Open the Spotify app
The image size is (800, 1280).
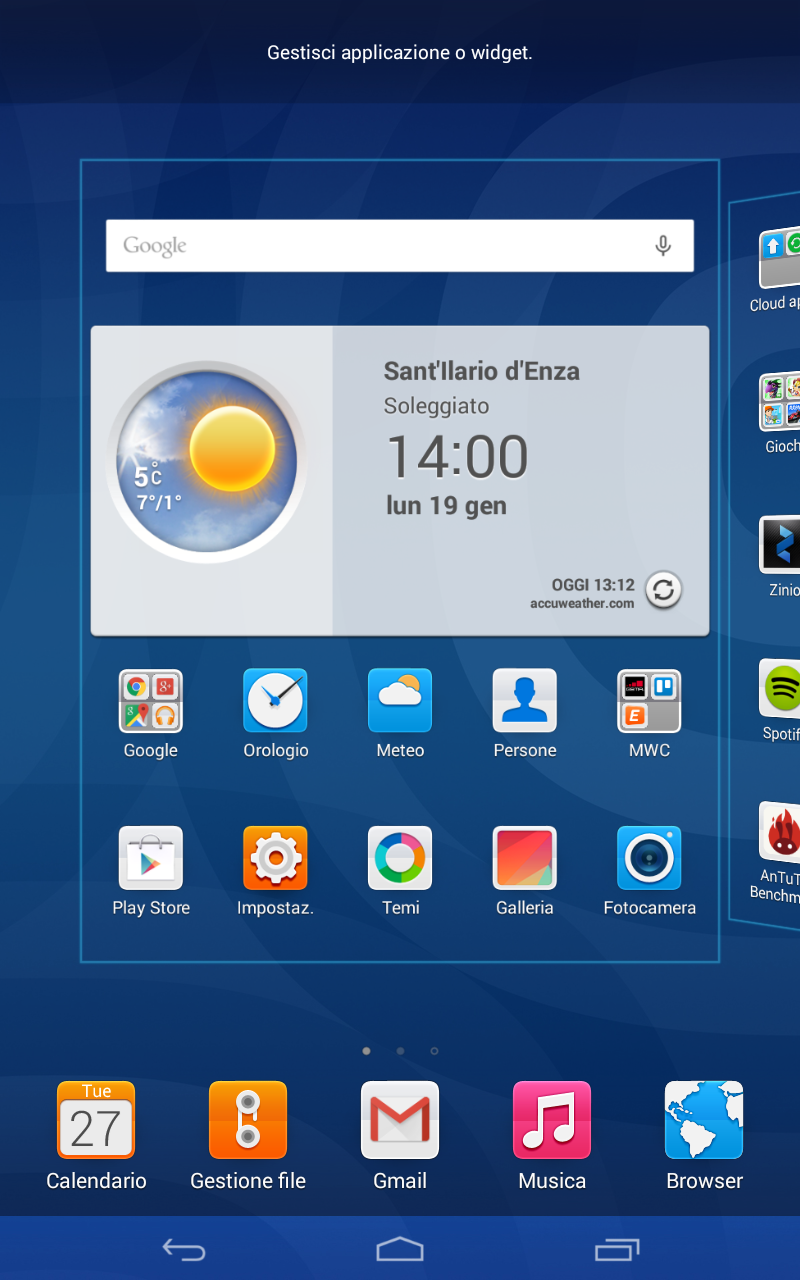[780, 689]
